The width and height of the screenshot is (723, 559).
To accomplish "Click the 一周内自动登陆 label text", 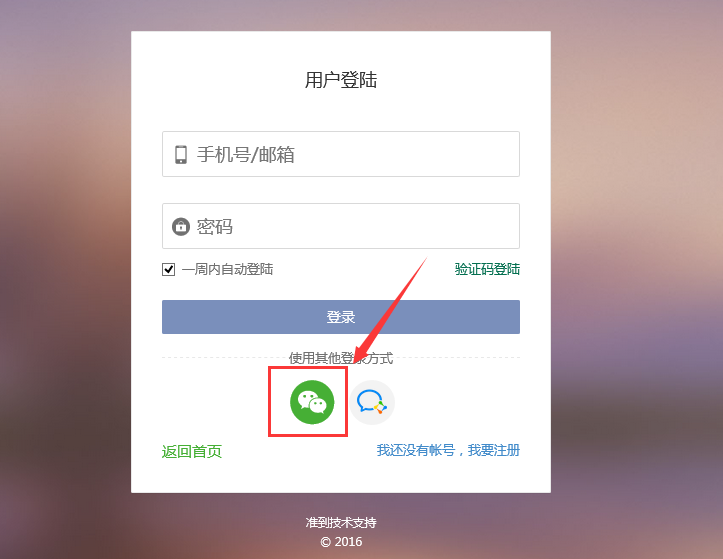I will 227,269.
